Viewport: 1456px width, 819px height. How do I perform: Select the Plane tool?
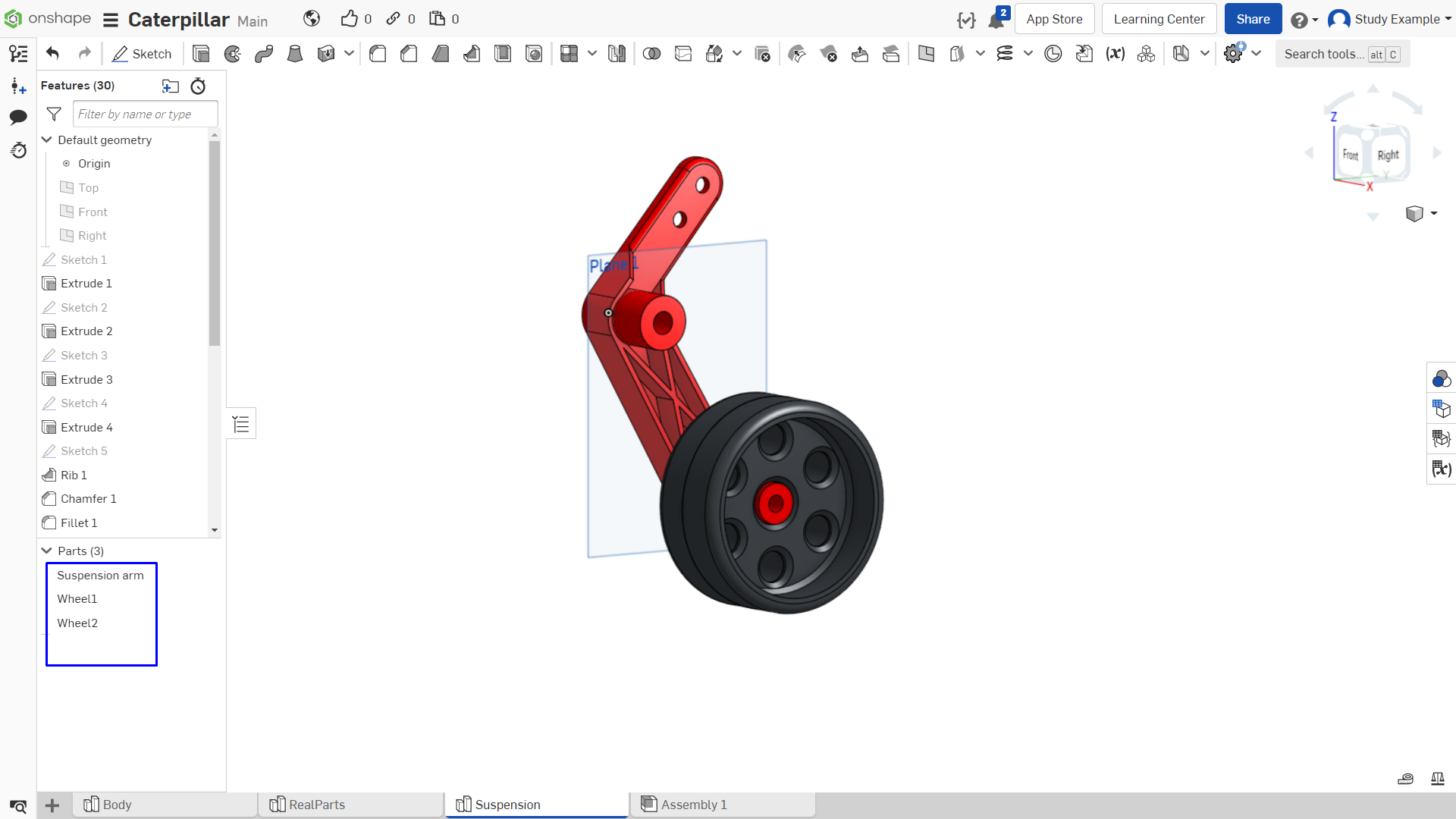click(926, 54)
